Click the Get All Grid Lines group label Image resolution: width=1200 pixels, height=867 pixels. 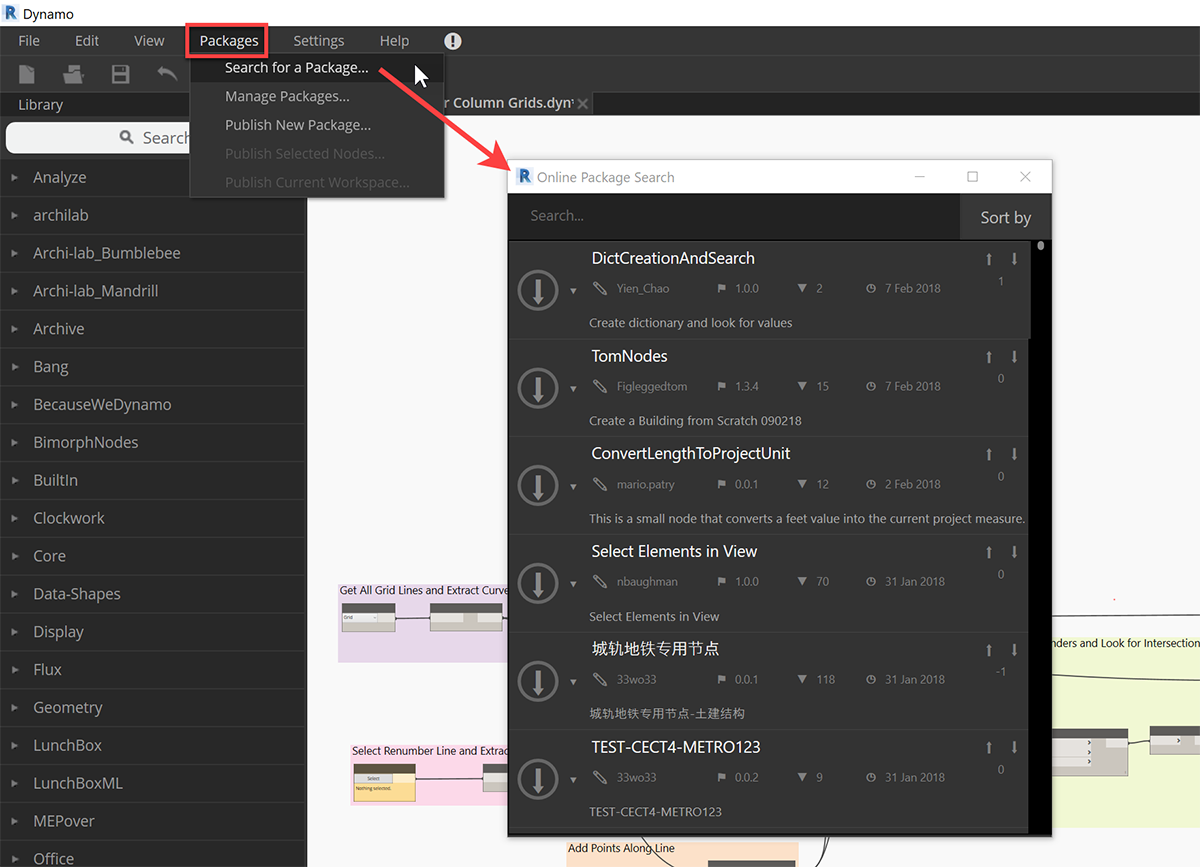pos(423,590)
